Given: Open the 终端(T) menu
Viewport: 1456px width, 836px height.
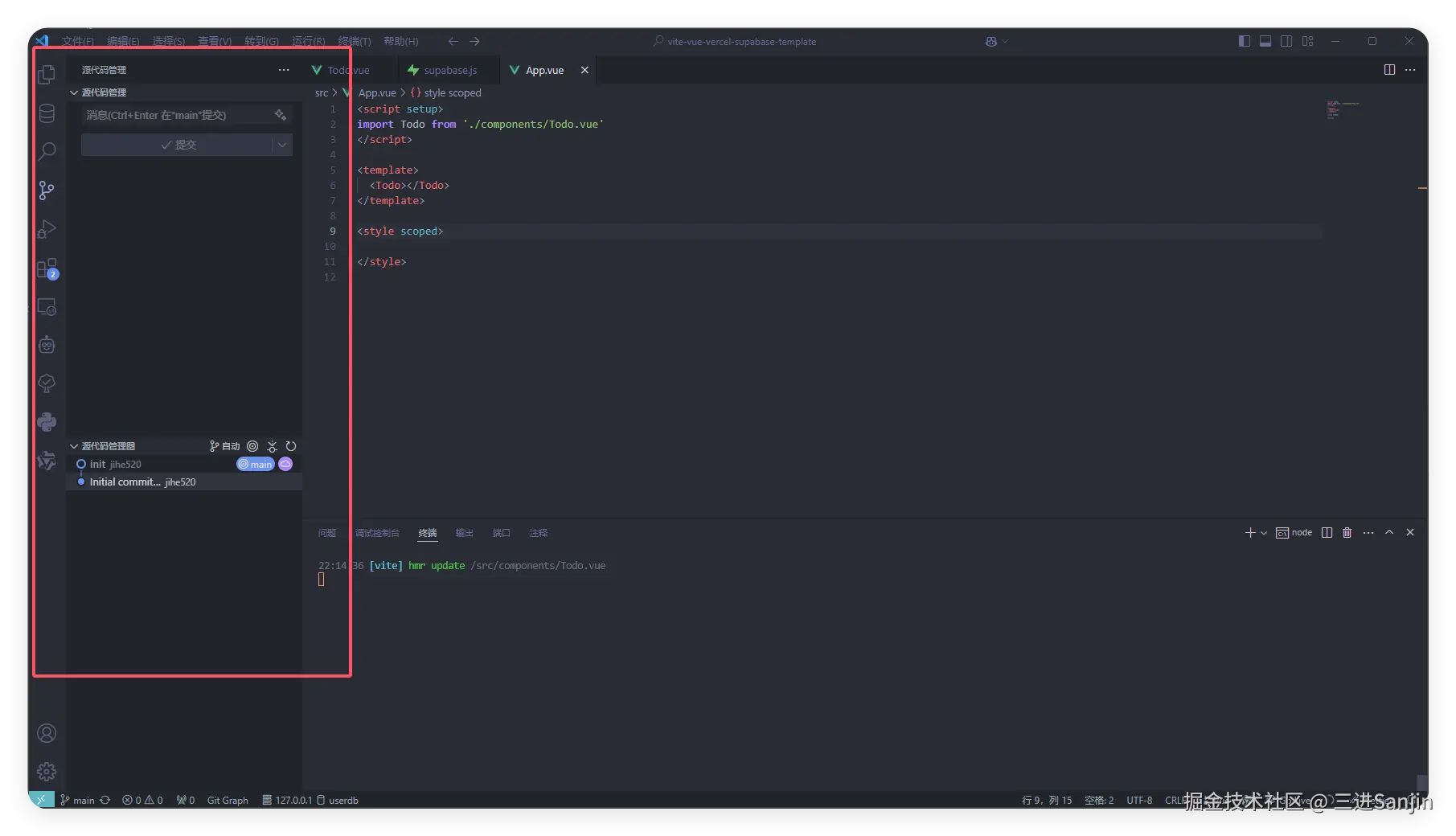Looking at the screenshot, I should (x=355, y=41).
